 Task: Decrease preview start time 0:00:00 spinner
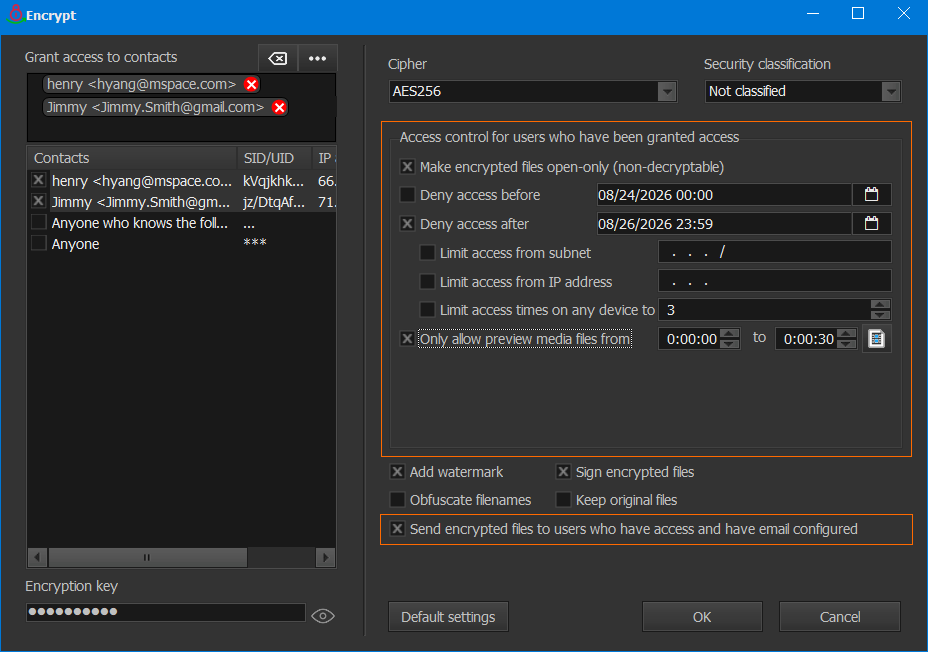pyautogui.click(x=730, y=344)
